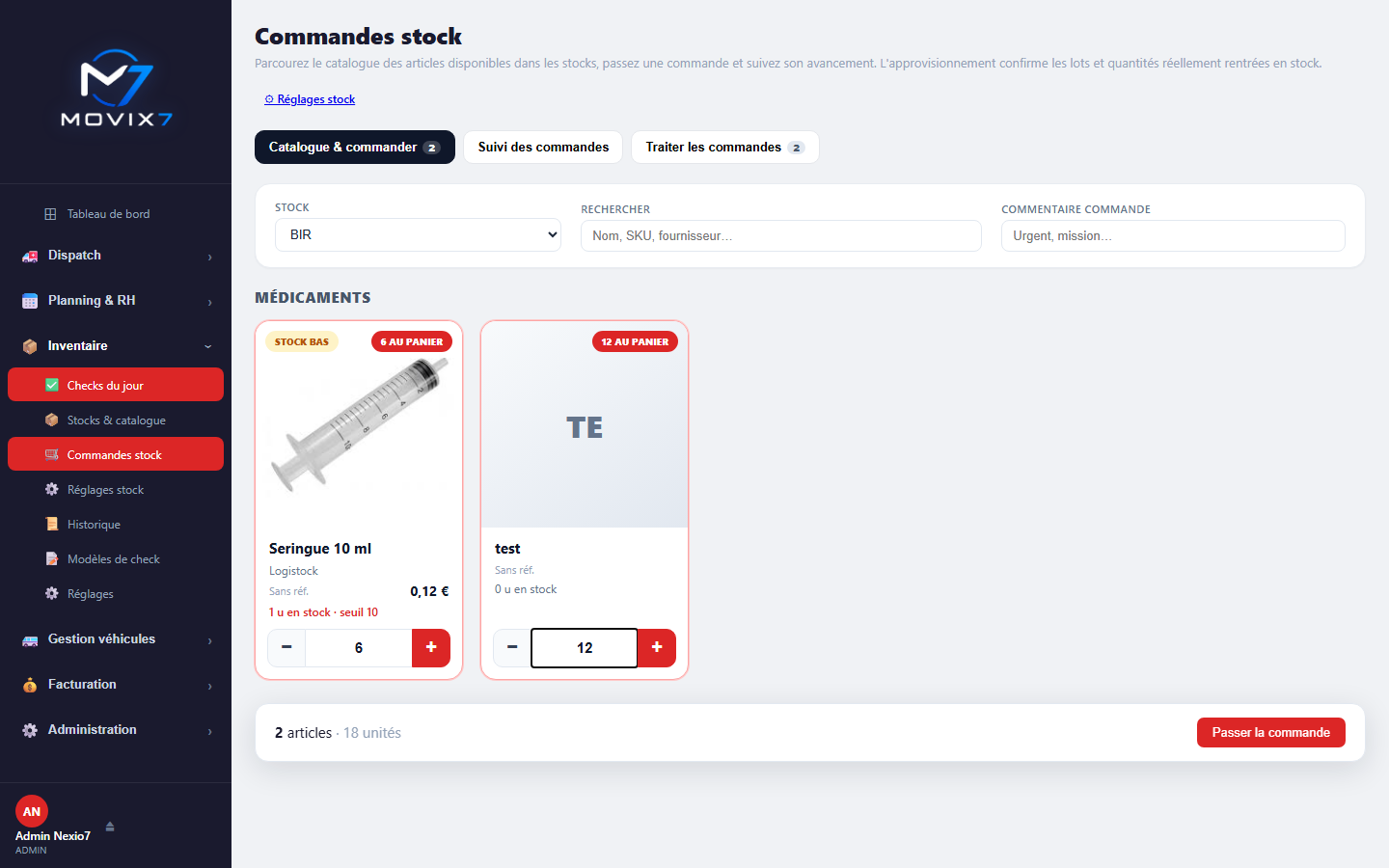Collapse the Inventaire section chevron
This screenshot has height=868, width=1389.
[208, 346]
